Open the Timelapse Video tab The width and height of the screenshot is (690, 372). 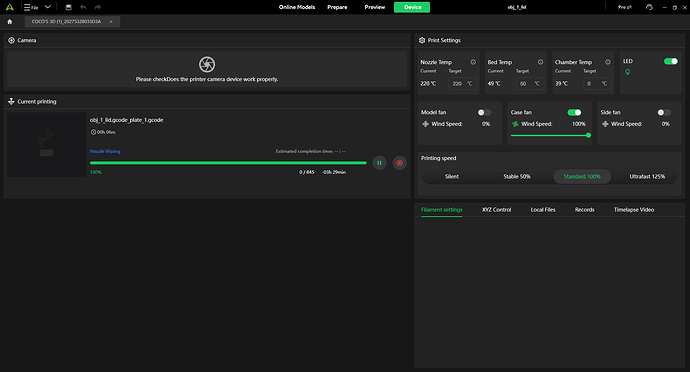coord(634,210)
